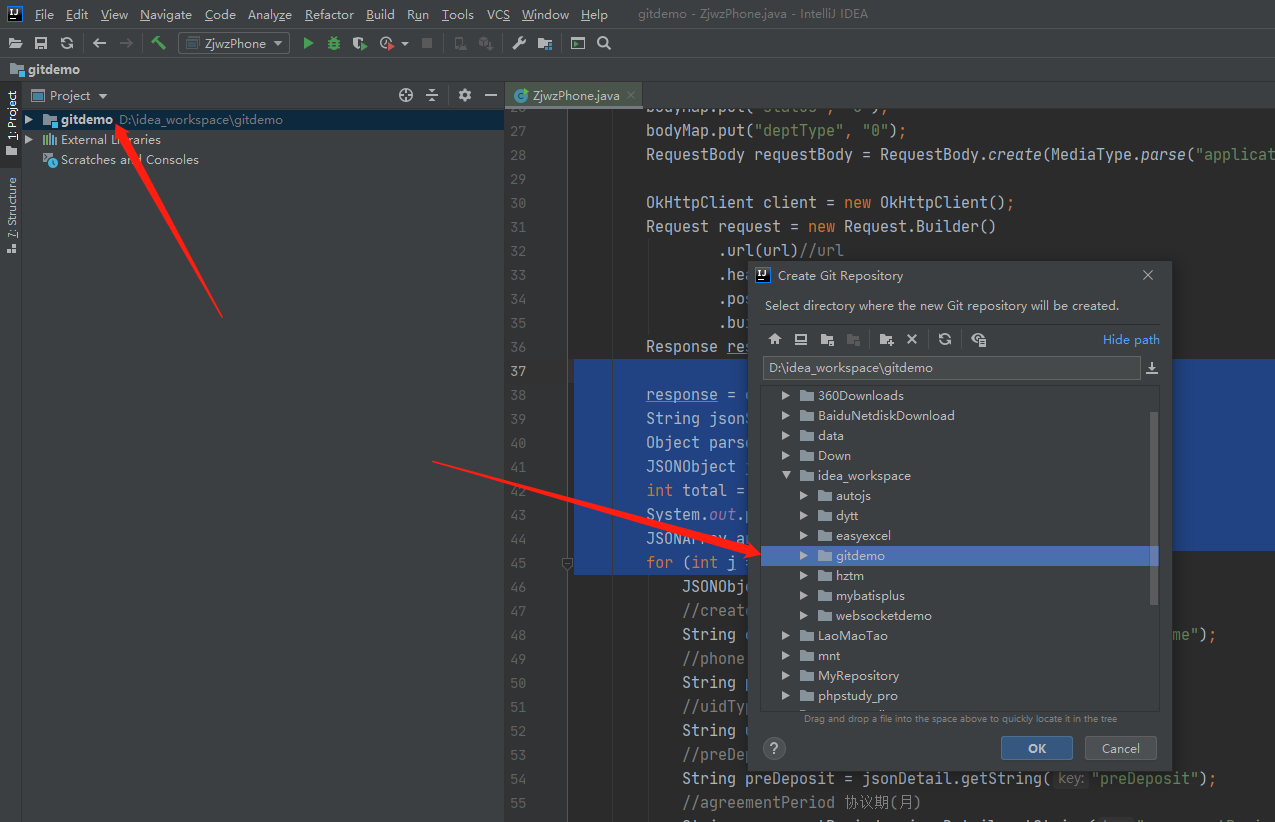
Task: Toggle the Z: Structure side tool window
Action: click(11, 214)
